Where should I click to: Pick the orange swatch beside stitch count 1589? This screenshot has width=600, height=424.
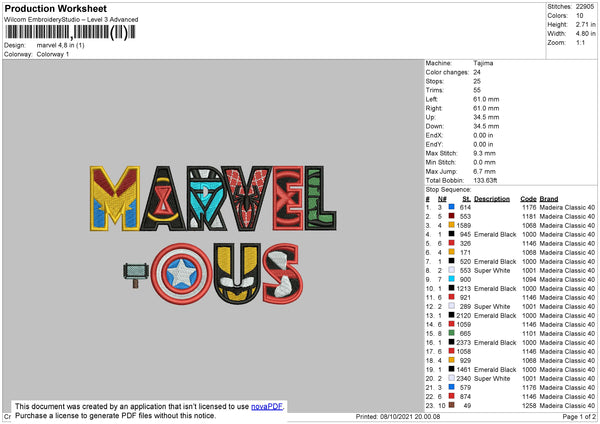[x=452, y=225]
